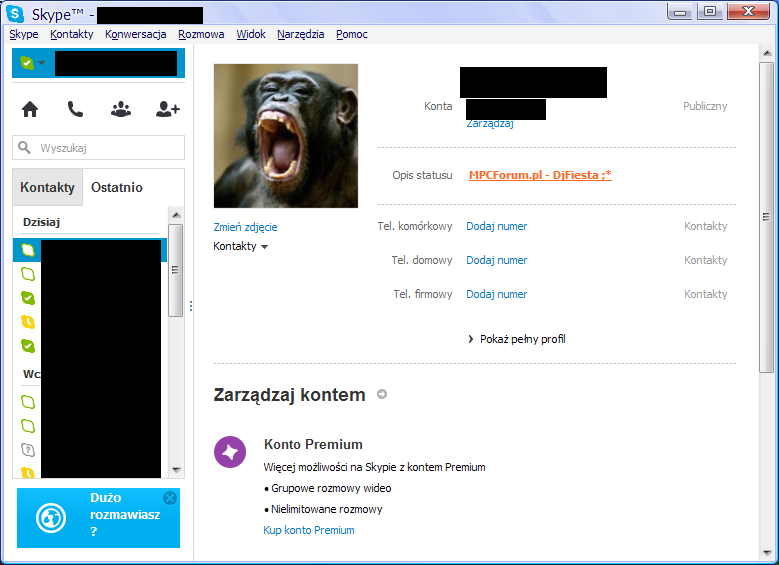Click the add contact icon
The width and height of the screenshot is (779, 565).
pos(167,109)
